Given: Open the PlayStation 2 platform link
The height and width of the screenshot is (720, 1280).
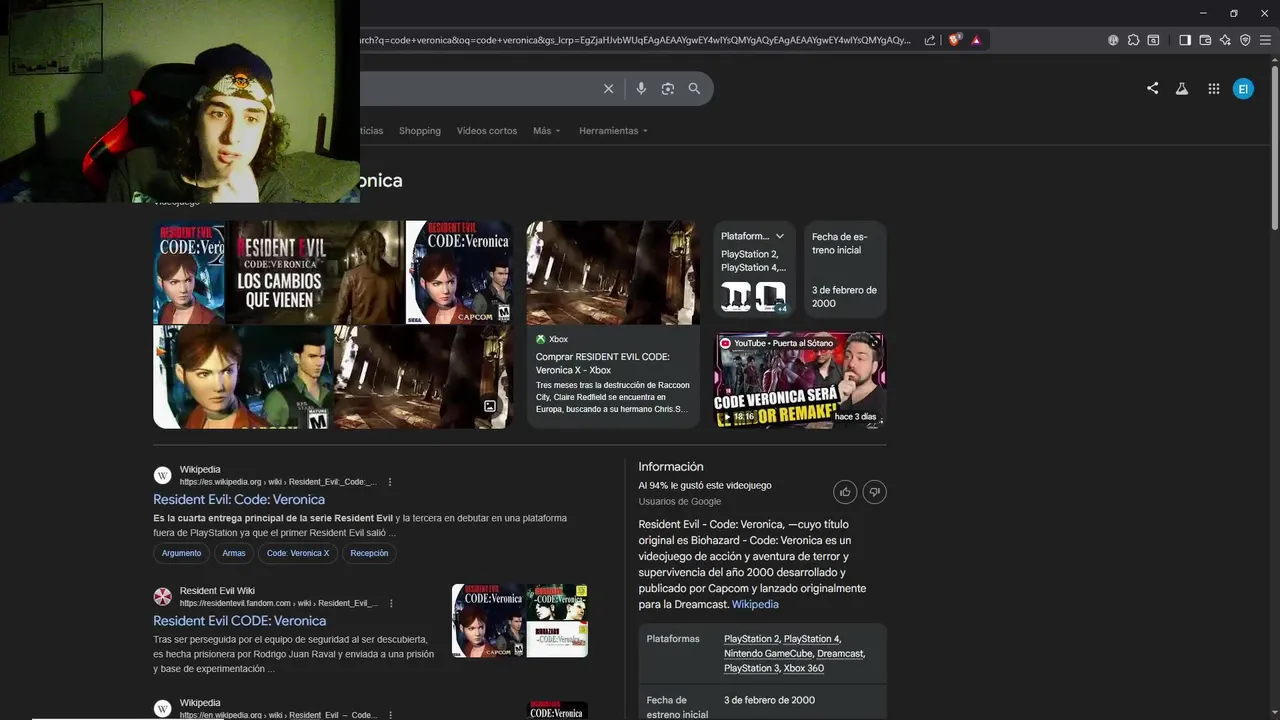Looking at the screenshot, I should (752, 639).
